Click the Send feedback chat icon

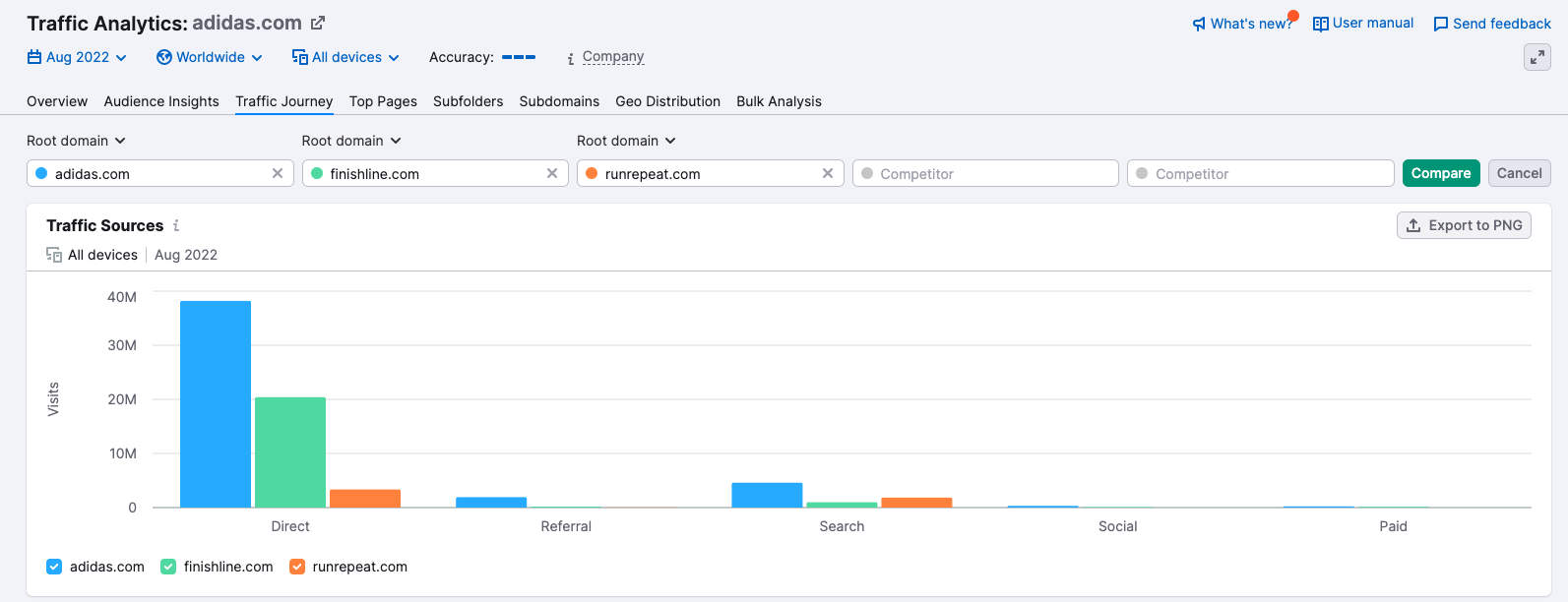1441,24
